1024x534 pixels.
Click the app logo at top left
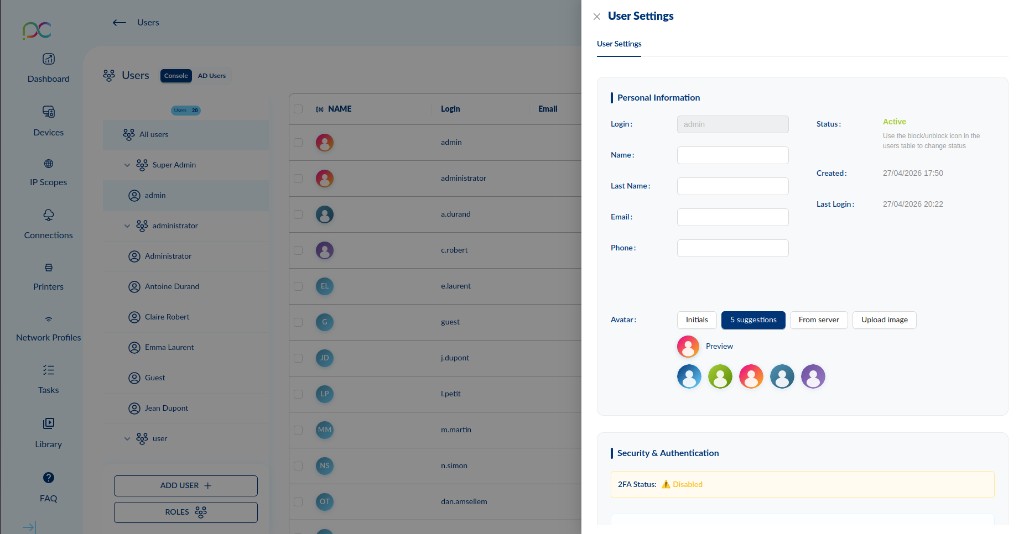tap(37, 30)
